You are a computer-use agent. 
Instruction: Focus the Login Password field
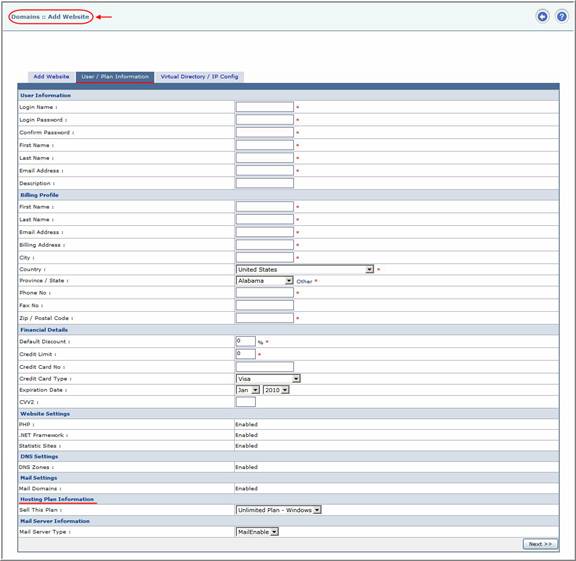[264, 120]
